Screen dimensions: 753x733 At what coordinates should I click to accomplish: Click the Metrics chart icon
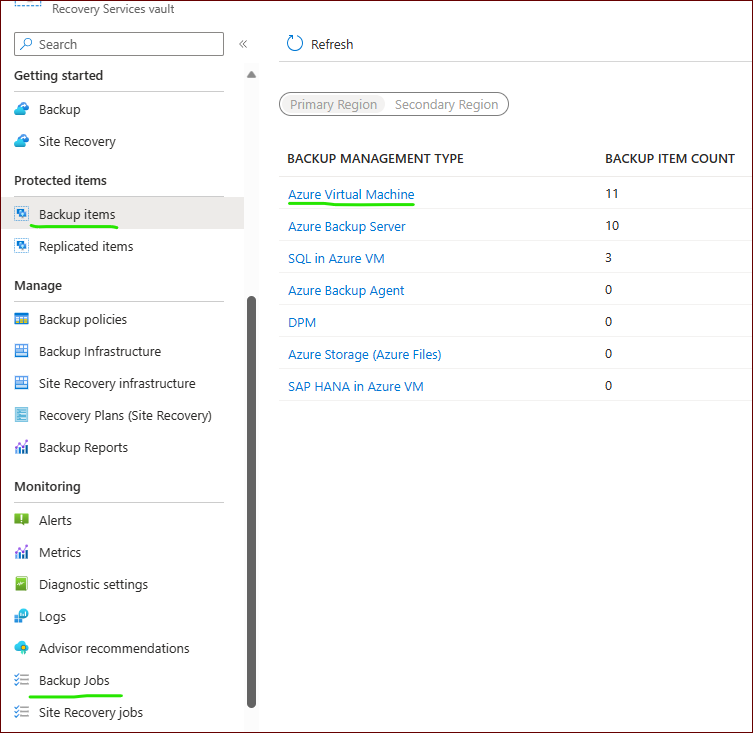coord(22,552)
